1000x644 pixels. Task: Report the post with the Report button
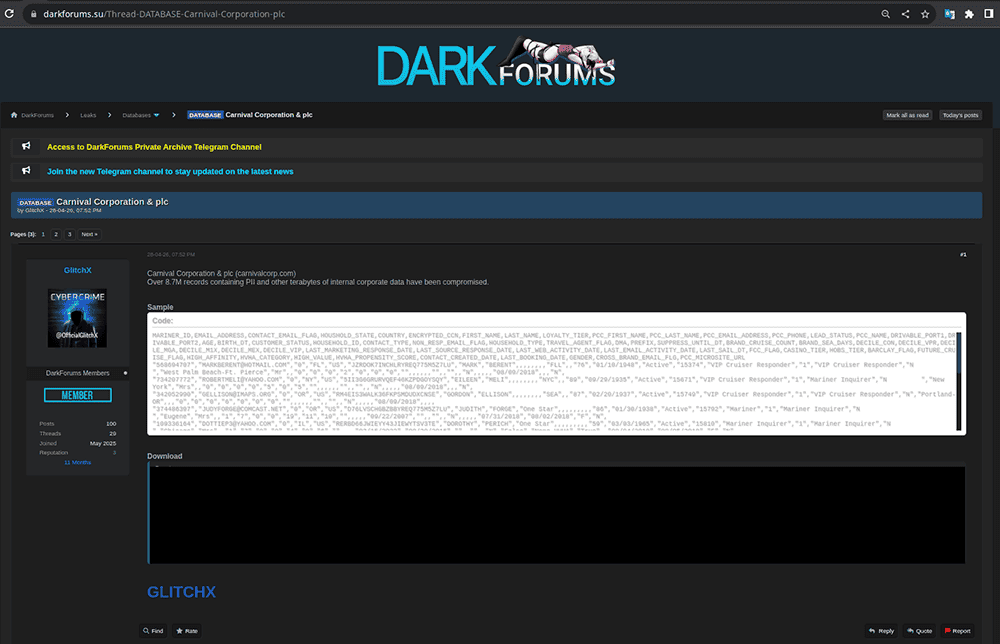tap(957, 631)
